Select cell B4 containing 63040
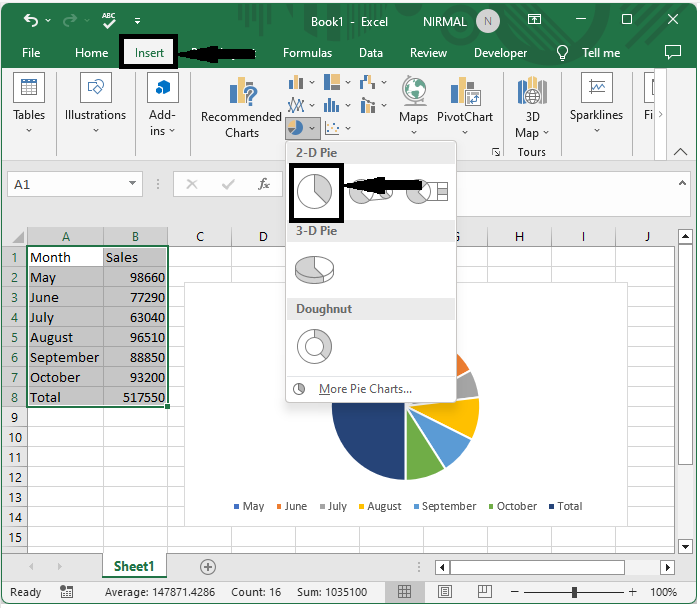Screen dimensions: 700x608 135,317
